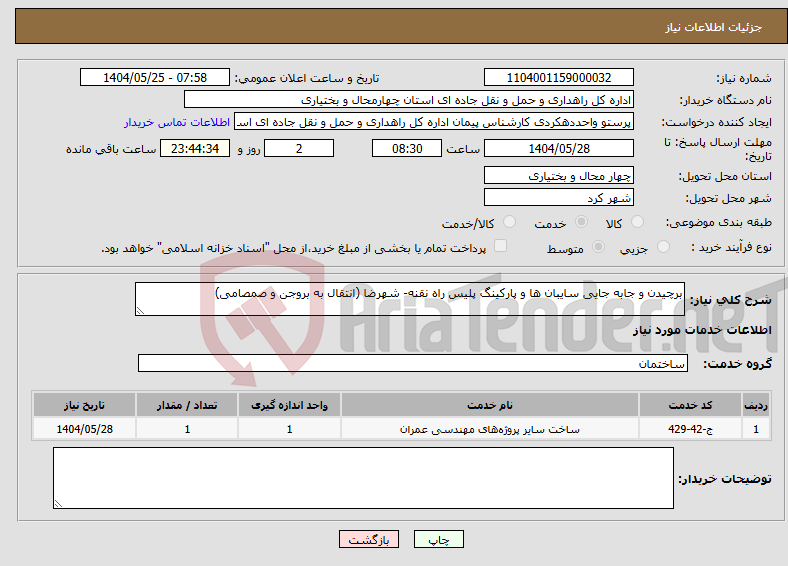Click the واحد اندازه گیری cell in row 1
The height and width of the screenshot is (566, 788).
(289, 429)
